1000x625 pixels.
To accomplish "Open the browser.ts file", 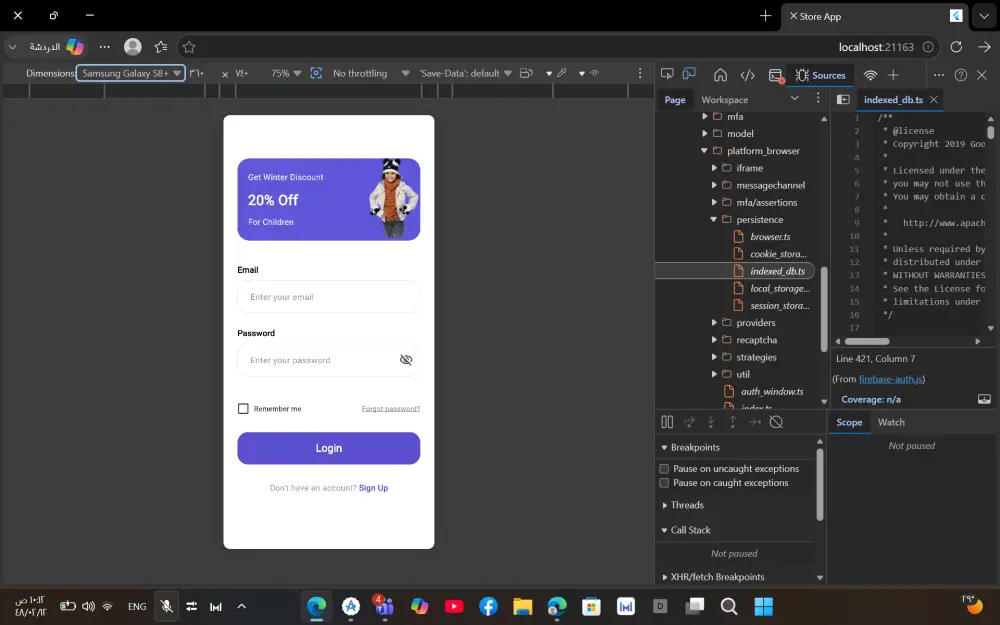I will (x=770, y=237).
